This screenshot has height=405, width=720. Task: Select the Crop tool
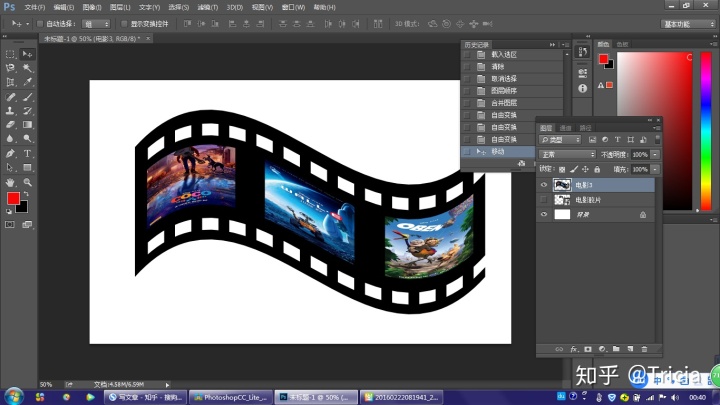point(10,82)
